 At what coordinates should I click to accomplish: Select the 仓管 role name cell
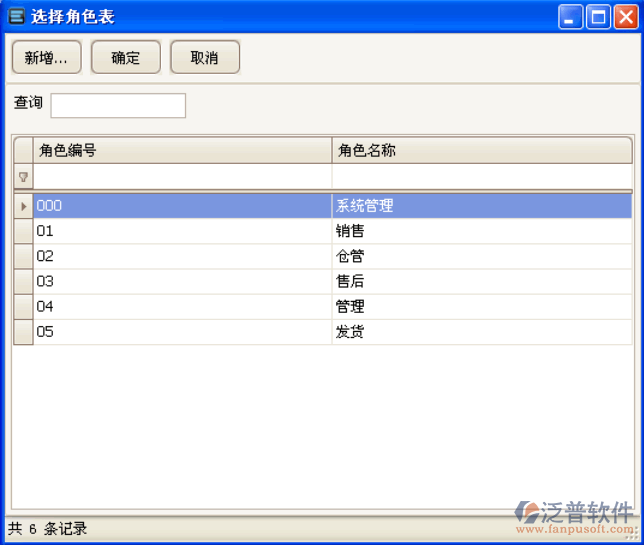click(482, 256)
